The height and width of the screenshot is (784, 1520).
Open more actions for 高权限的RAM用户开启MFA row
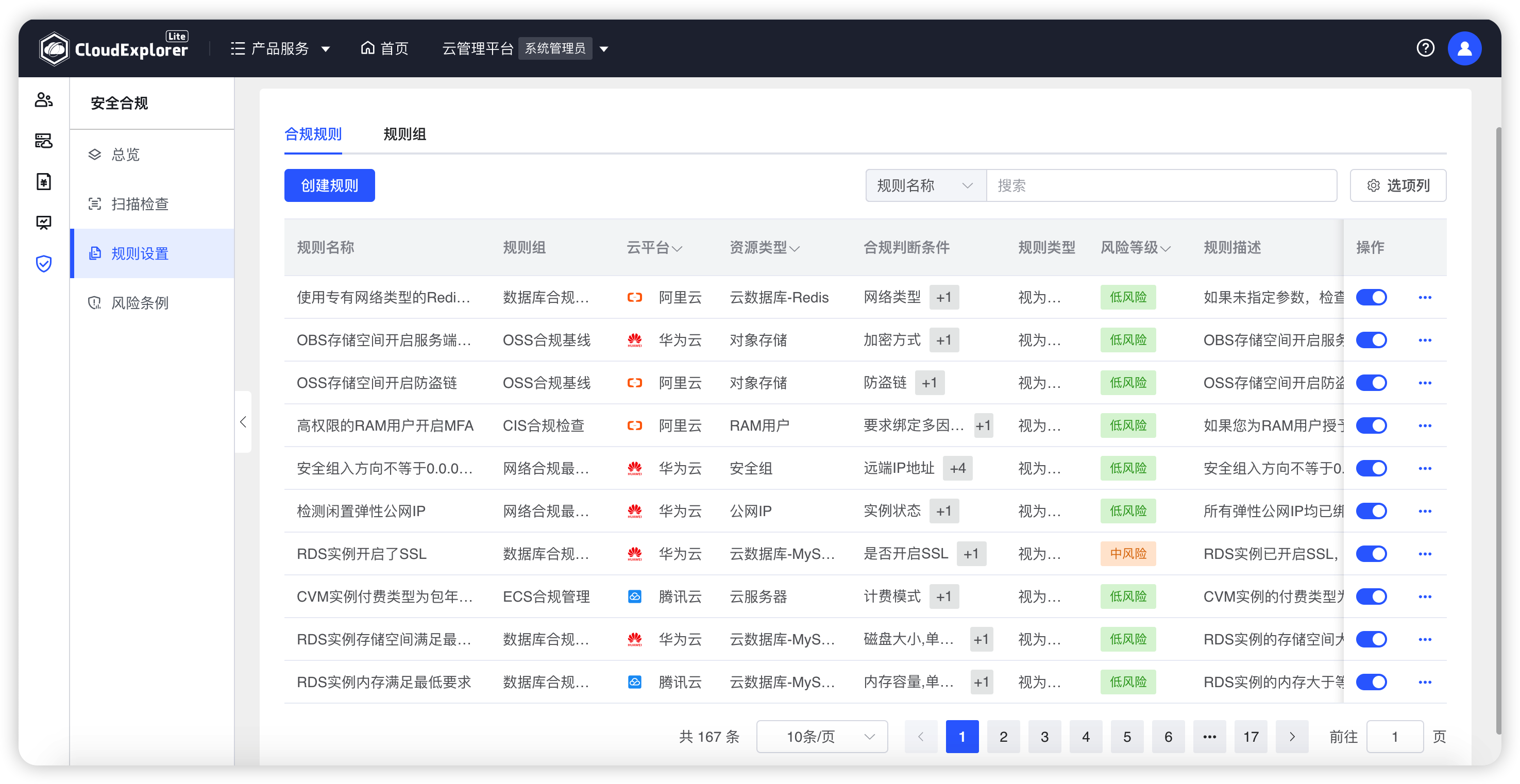[x=1424, y=425]
